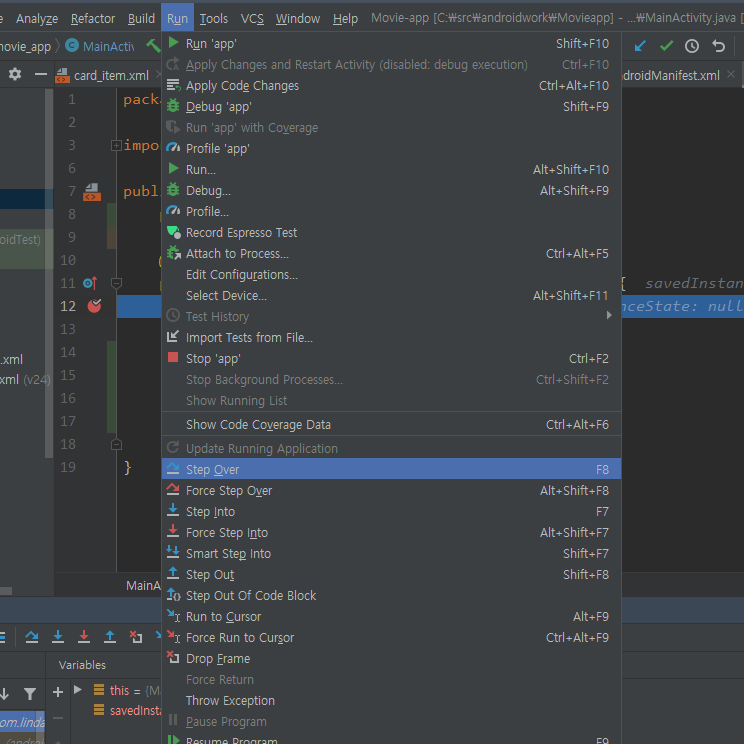Select Profile 'app' menu item
744x744 pixels.
click(x=391, y=149)
